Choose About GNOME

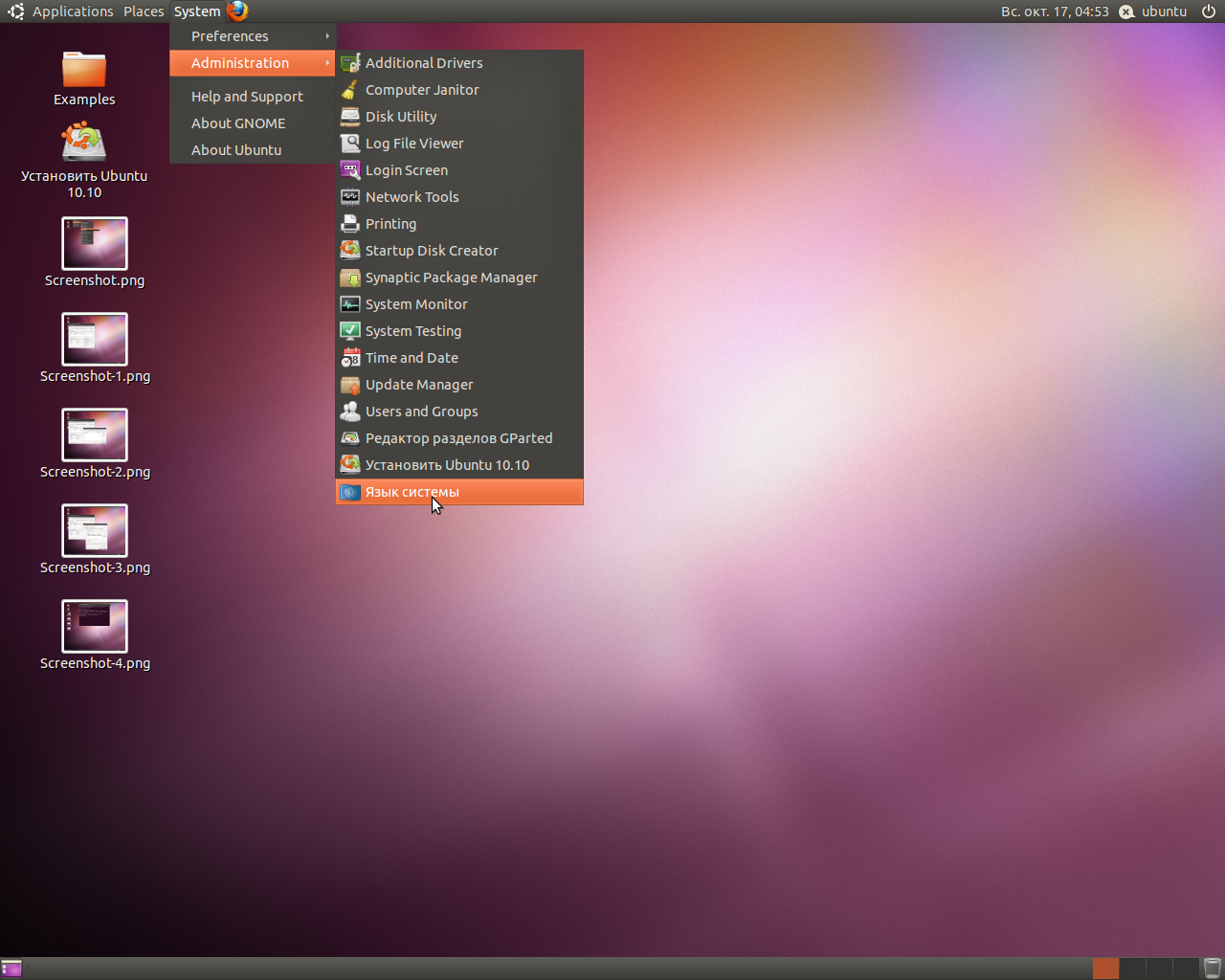click(253, 123)
